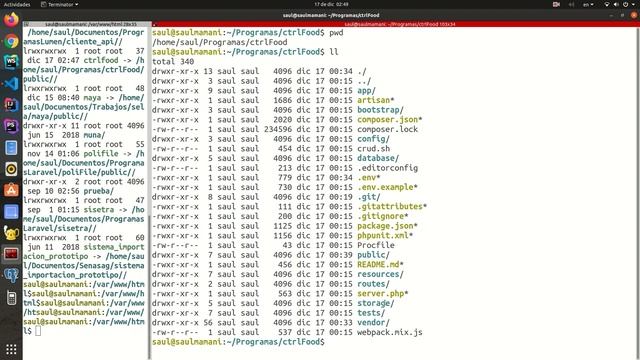Screen dimensions: 640x360
Task: Launch Google Chrome from the dock
Action: click(x=11, y=41)
